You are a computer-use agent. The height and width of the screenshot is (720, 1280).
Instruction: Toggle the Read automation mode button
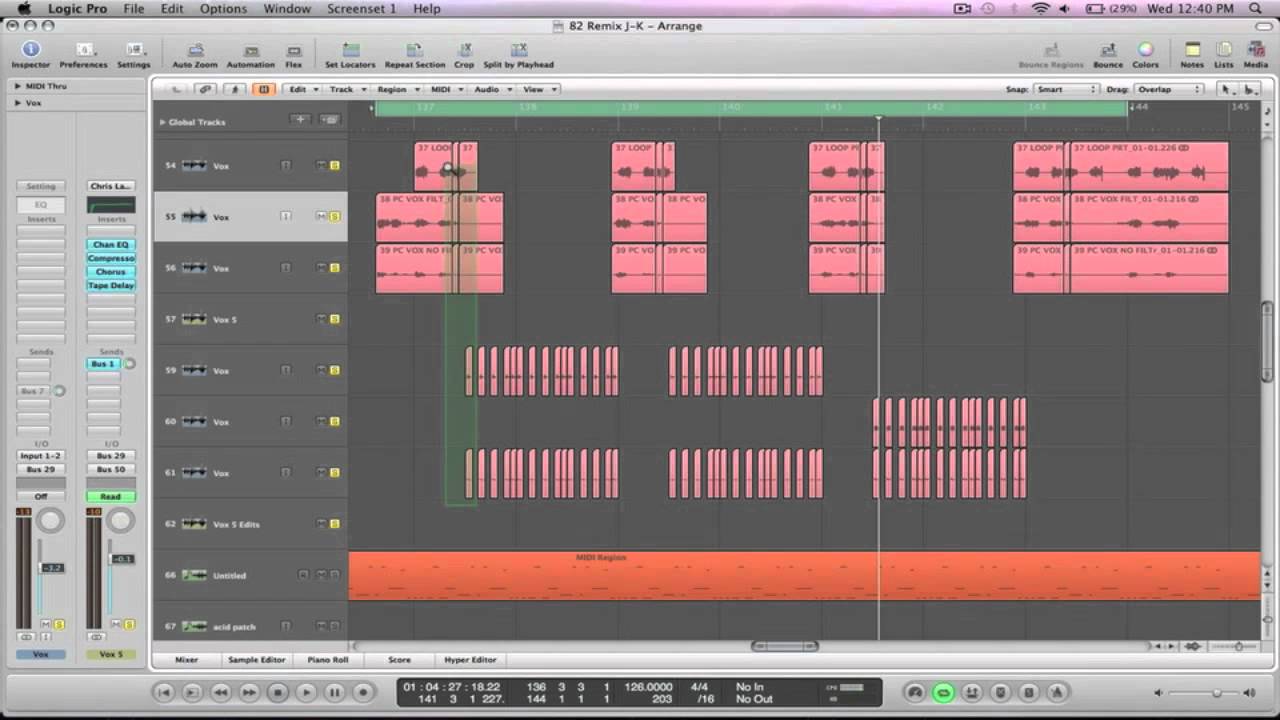pyautogui.click(x=110, y=497)
